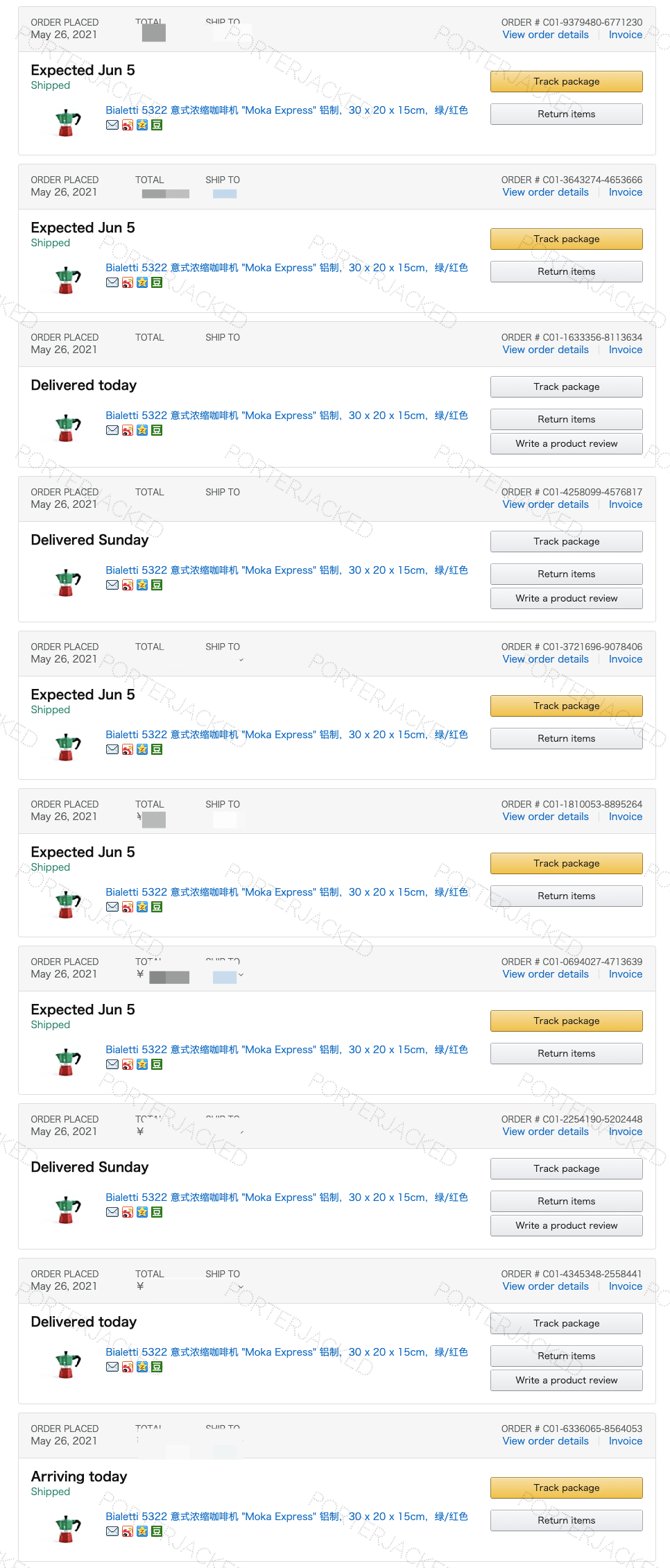Click moka pot thumbnail in order C01-6336065-8564053
Screen dimensions: 670x1568
click(67, 1528)
